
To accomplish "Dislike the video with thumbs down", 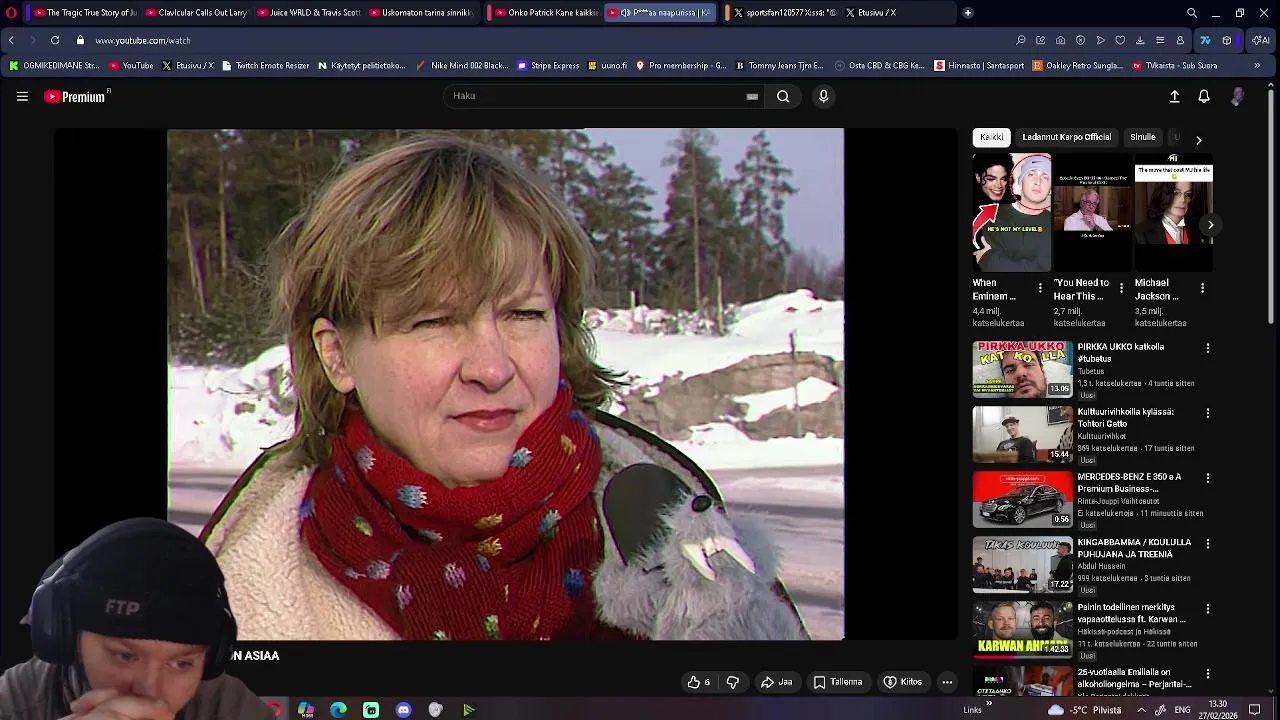I will (x=732, y=682).
